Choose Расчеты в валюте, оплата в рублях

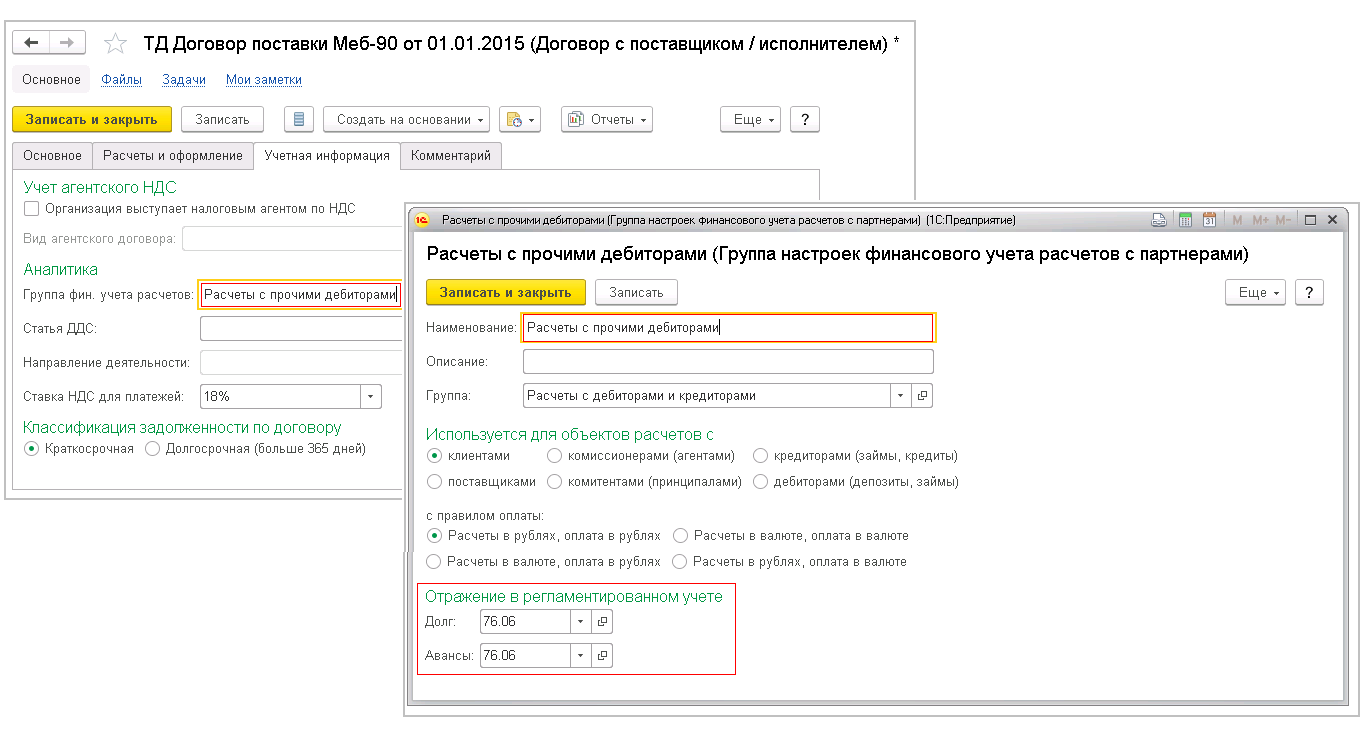(x=434, y=562)
